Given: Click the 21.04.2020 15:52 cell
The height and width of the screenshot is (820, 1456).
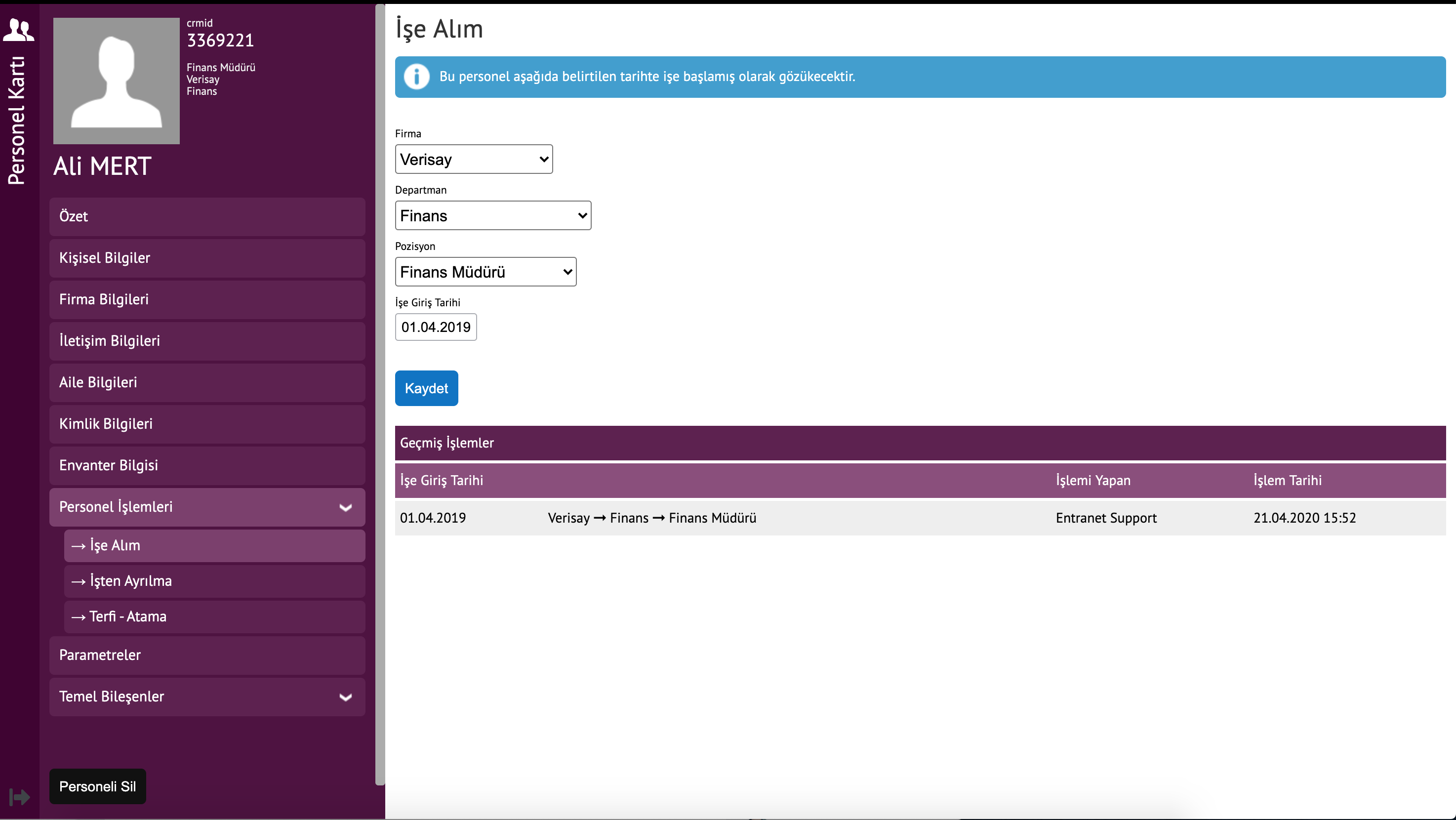Looking at the screenshot, I should click(1304, 518).
